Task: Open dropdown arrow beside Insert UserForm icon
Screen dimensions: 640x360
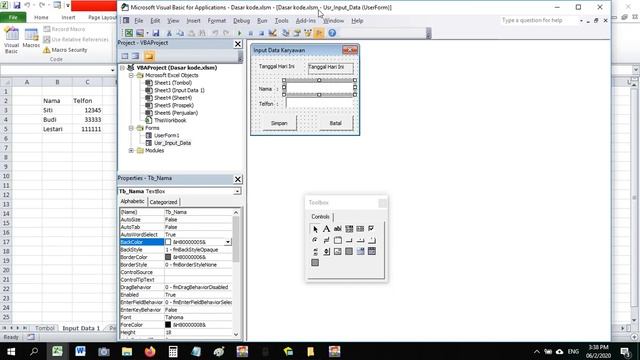Action: point(147,33)
